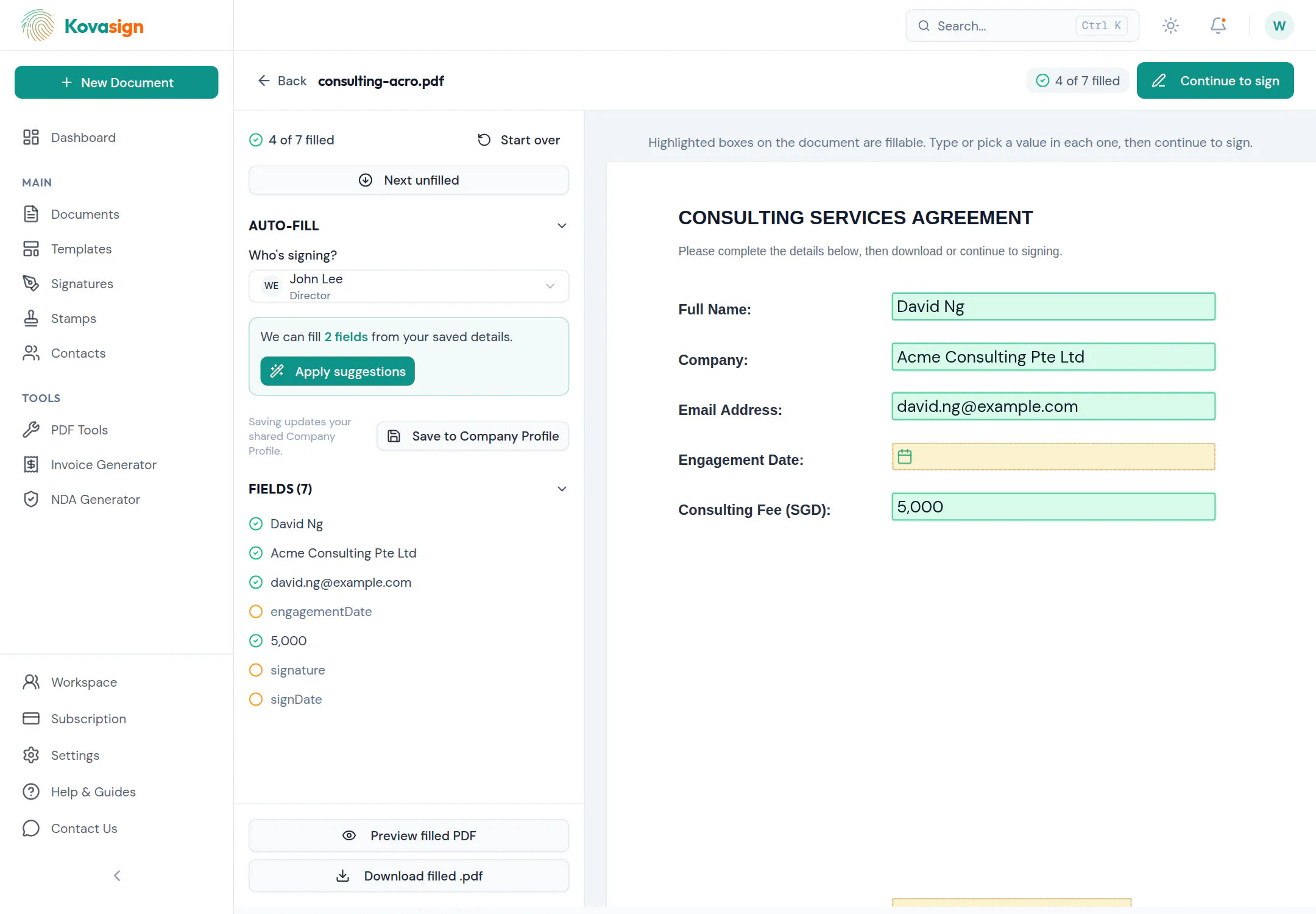Click the calendar icon in Engagement Date
The image size is (1316, 914).
(905, 456)
